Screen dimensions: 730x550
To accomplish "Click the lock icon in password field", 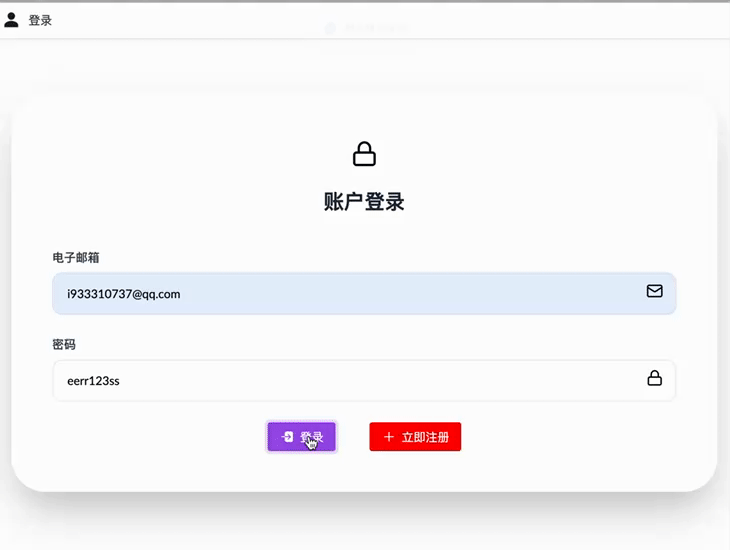I will [654, 378].
